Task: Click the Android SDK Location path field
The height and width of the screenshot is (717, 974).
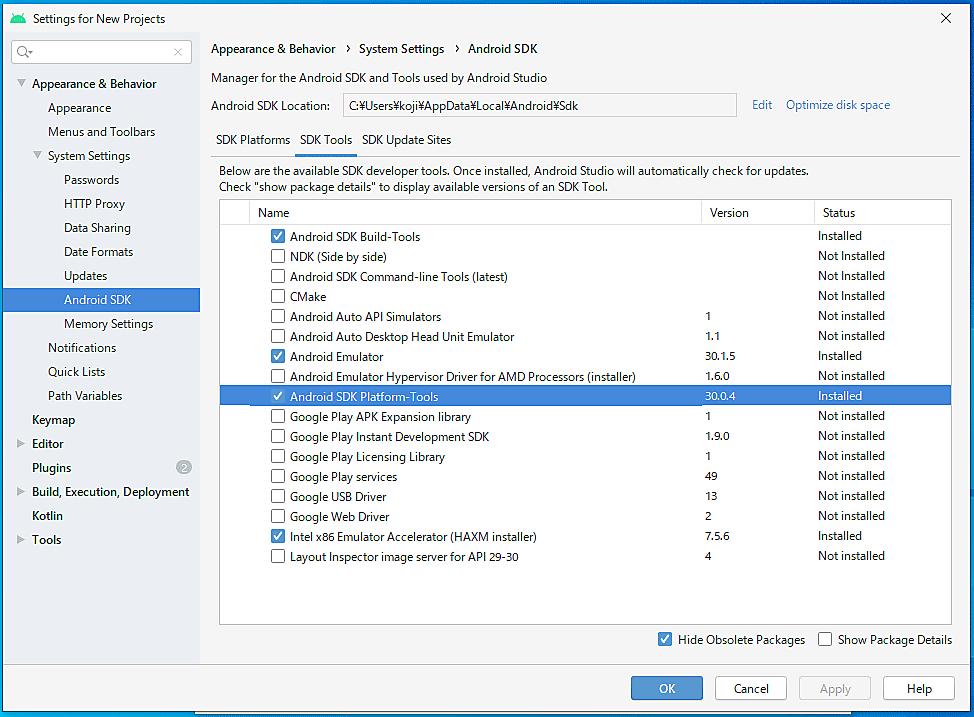Action: click(538, 105)
